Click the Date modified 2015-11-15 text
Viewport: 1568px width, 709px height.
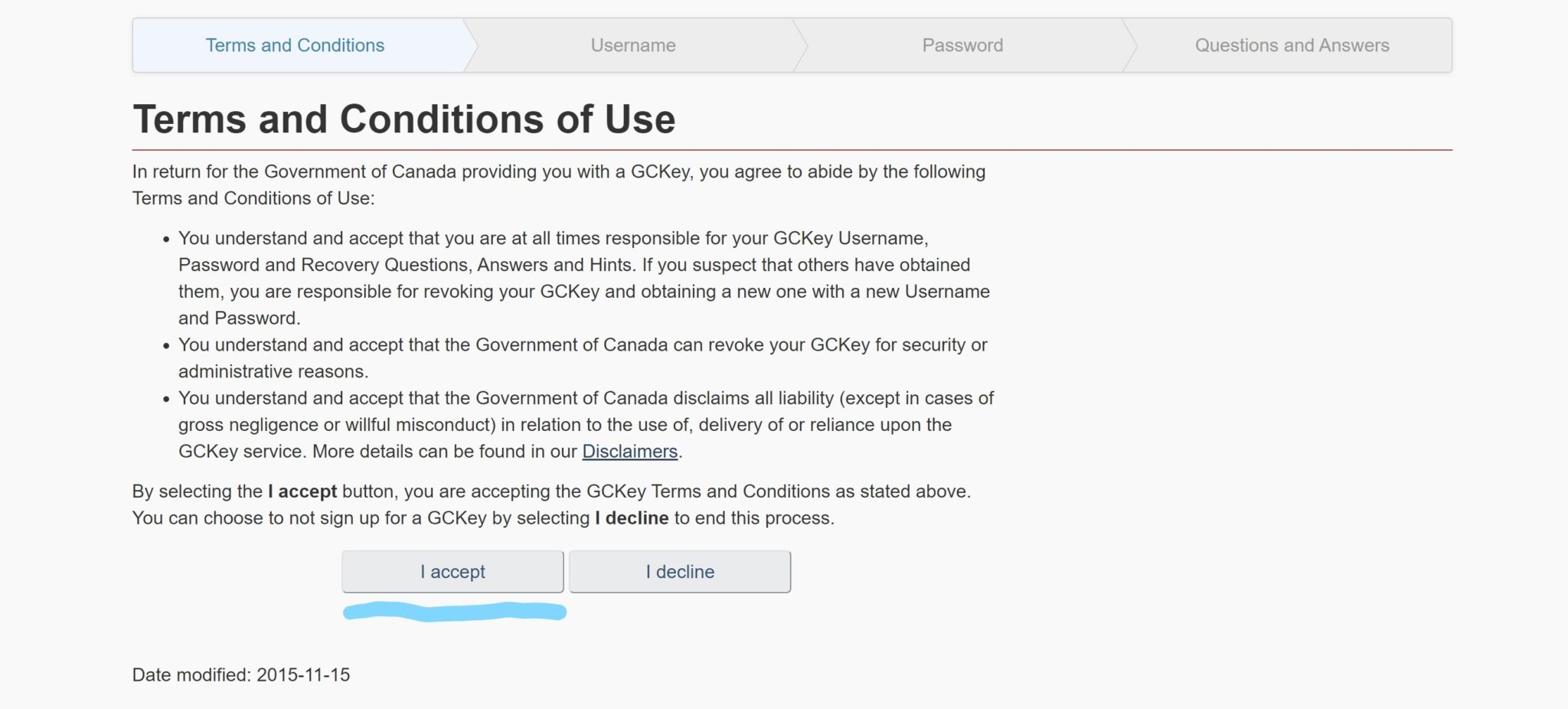click(x=241, y=675)
